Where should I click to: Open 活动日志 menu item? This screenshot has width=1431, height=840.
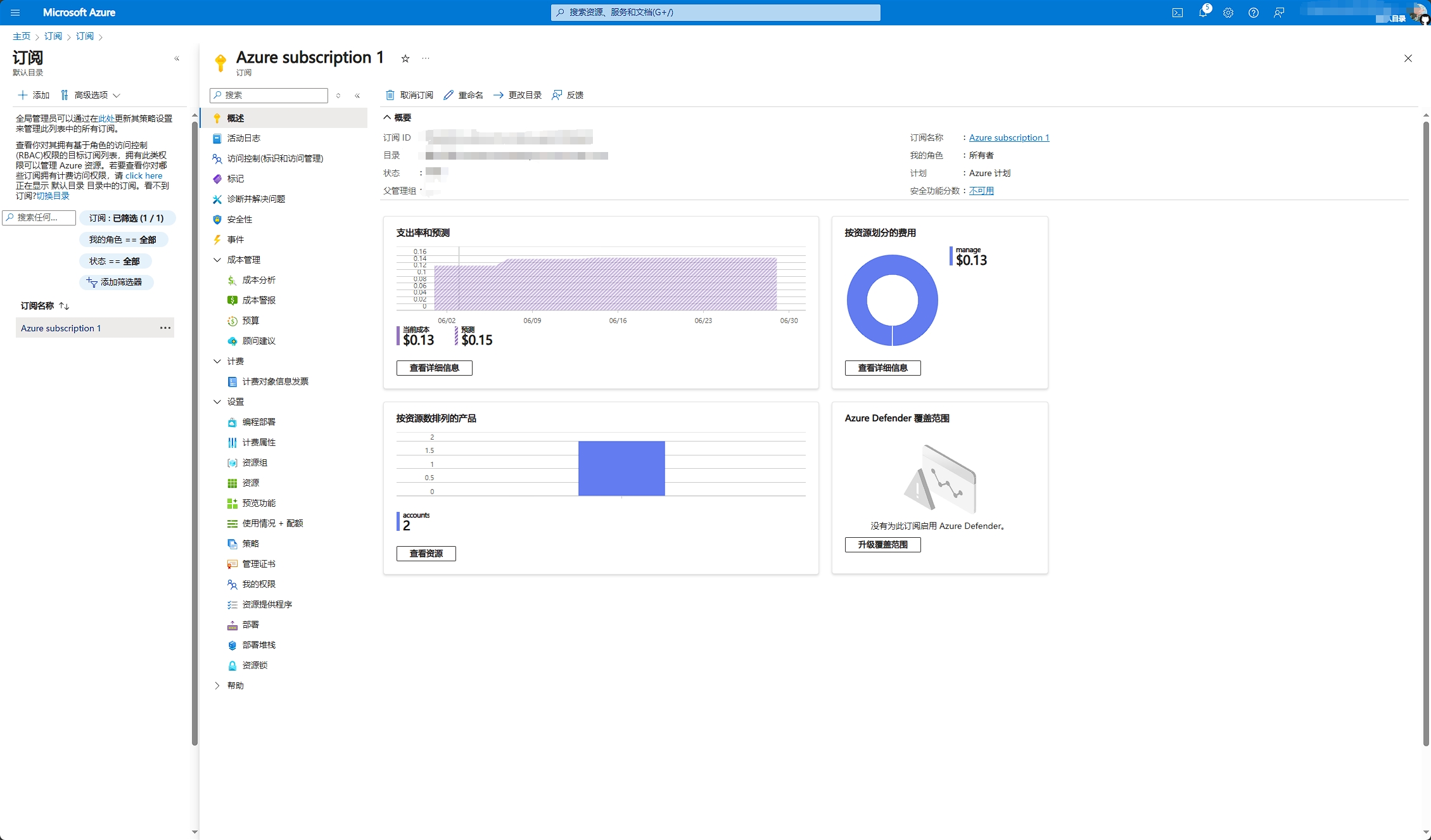[x=244, y=138]
